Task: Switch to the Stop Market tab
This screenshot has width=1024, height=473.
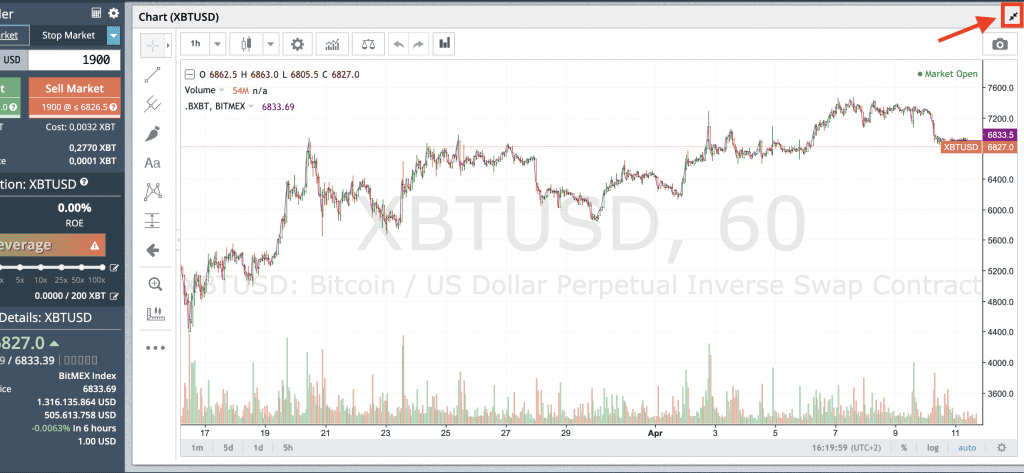Action: [x=68, y=35]
